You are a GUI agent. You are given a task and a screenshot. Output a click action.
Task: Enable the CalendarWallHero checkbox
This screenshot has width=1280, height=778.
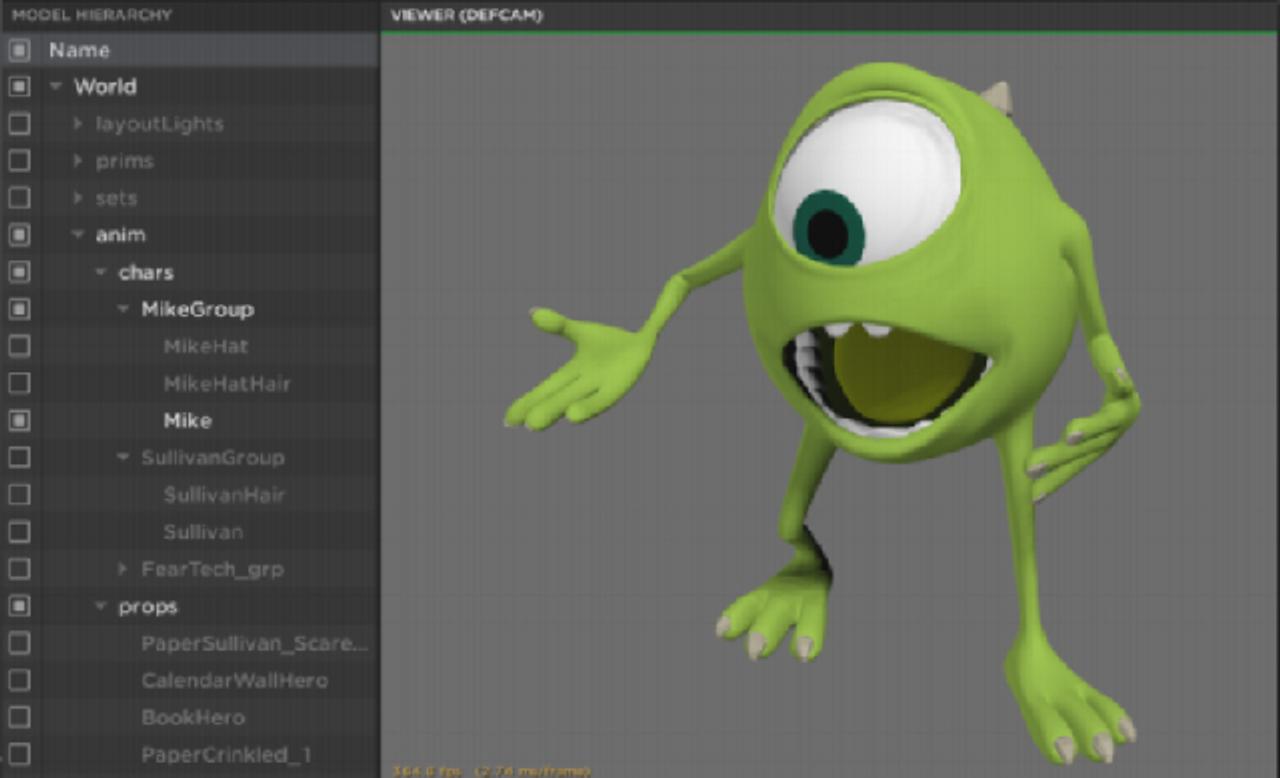click(19, 680)
